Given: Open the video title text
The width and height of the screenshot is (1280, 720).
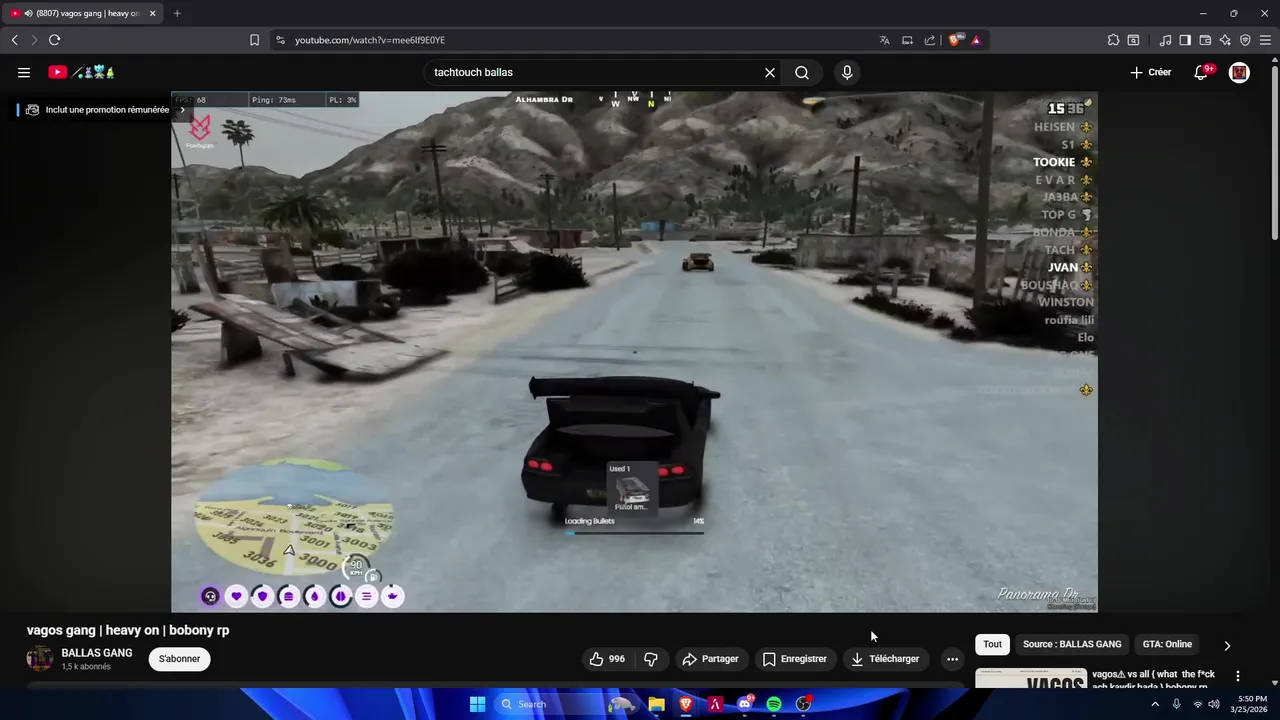Looking at the screenshot, I should point(128,630).
